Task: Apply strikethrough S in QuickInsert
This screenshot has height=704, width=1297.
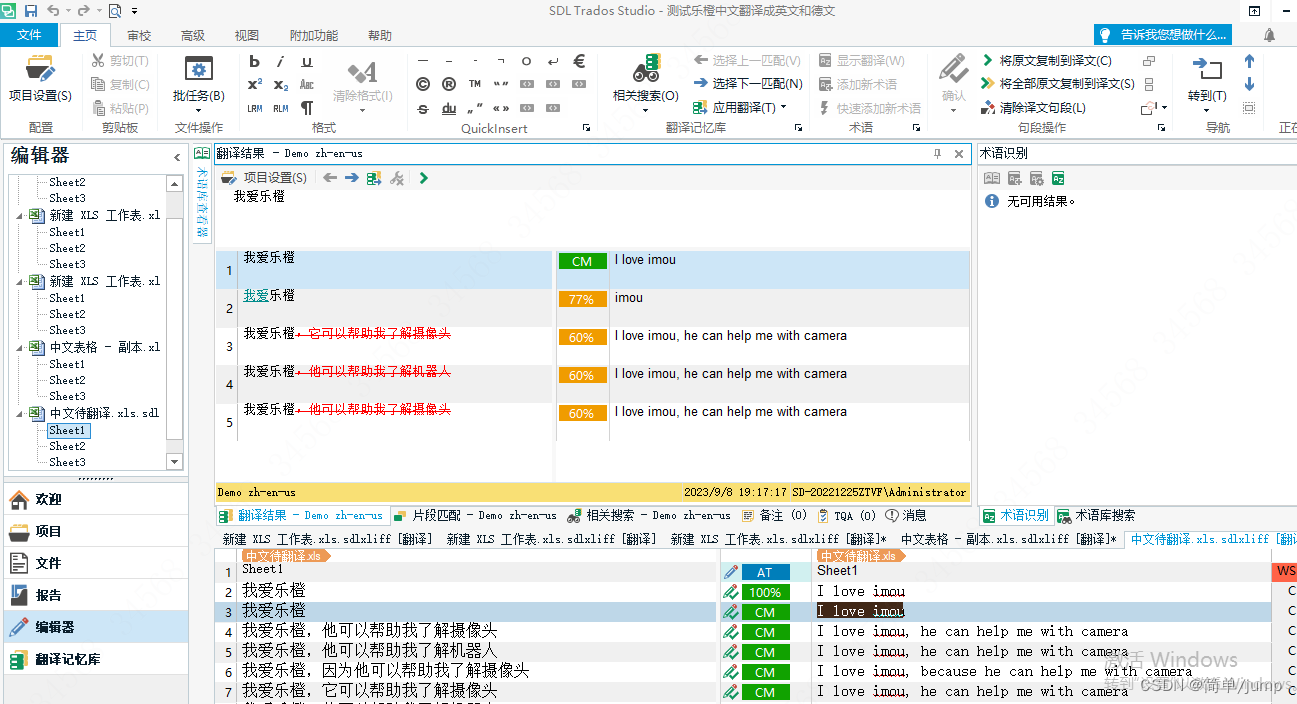Action: tap(423, 108)
